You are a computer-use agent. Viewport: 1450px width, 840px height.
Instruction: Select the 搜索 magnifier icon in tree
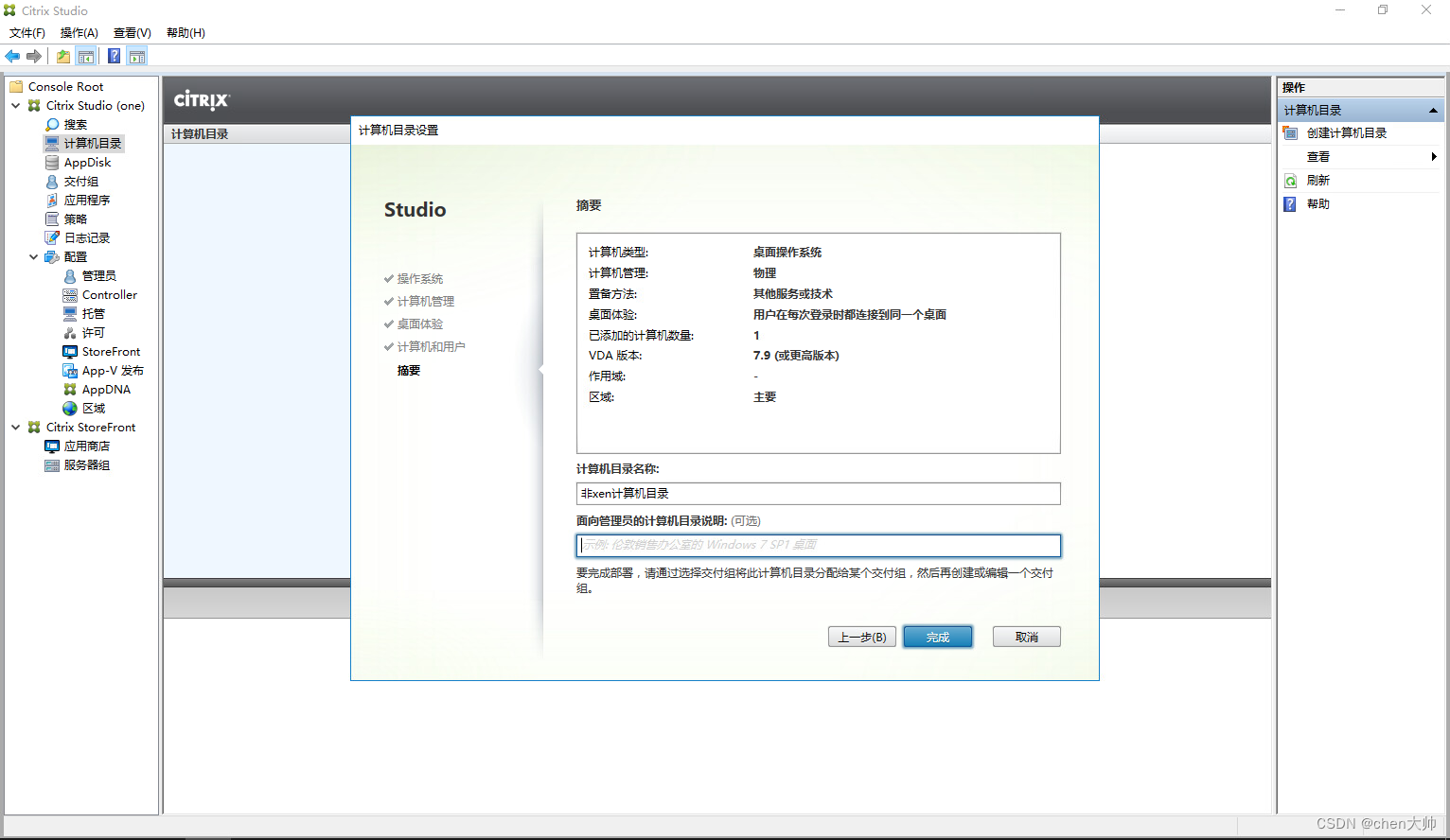pyautogui.click(x=52, y=125)
